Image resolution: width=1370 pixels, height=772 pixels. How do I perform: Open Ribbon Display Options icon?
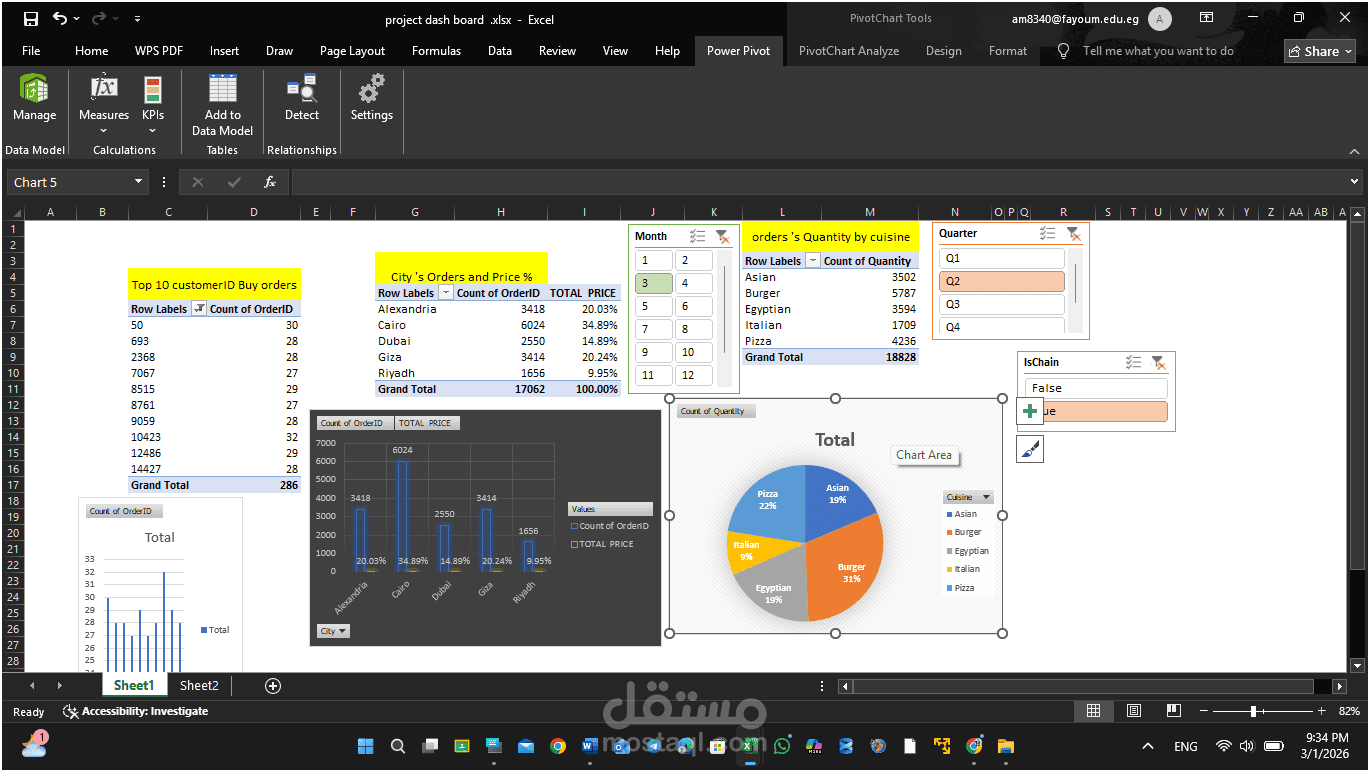click(x=1206, y=18)
